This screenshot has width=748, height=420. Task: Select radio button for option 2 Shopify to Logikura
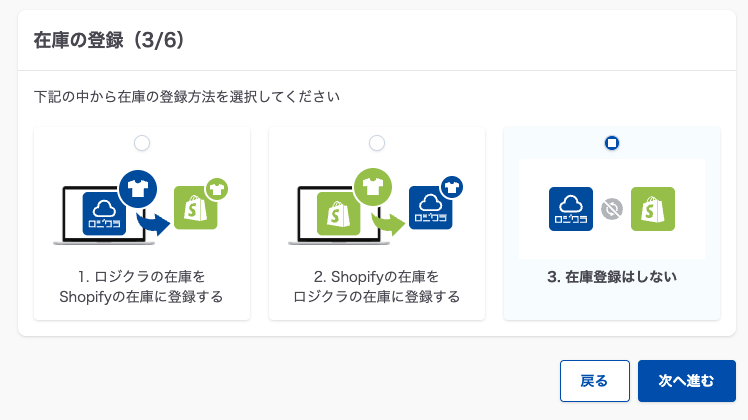(377, 143)
